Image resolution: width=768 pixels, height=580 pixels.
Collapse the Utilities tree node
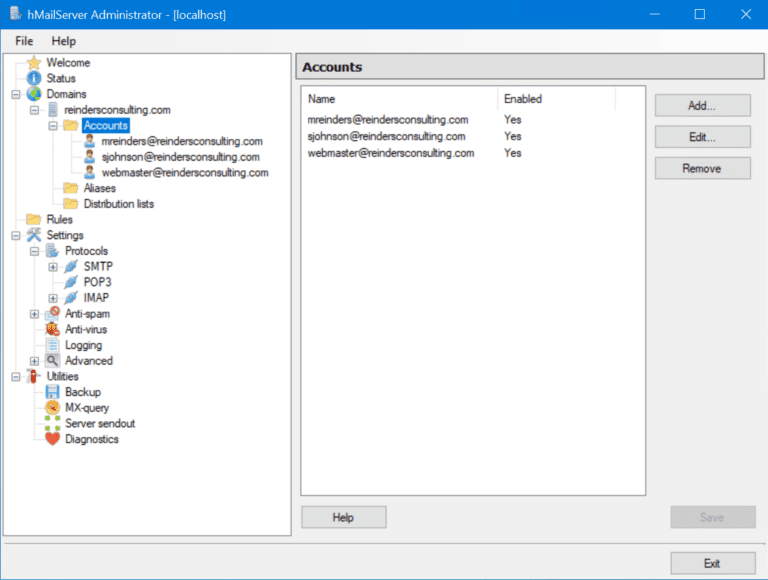click(16, 377)
